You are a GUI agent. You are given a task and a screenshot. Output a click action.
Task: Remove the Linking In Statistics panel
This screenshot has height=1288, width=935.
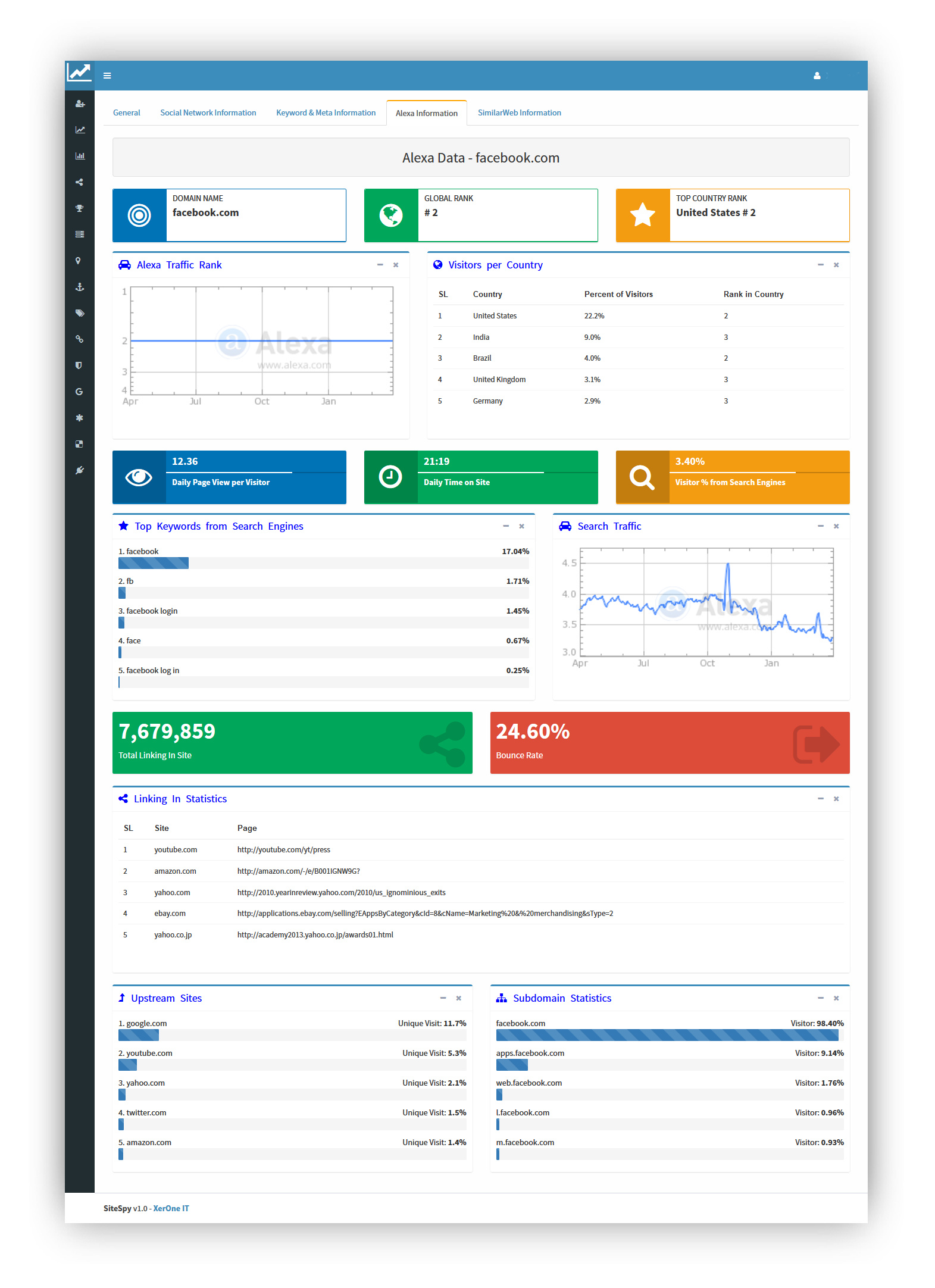(x=836, y=799)
